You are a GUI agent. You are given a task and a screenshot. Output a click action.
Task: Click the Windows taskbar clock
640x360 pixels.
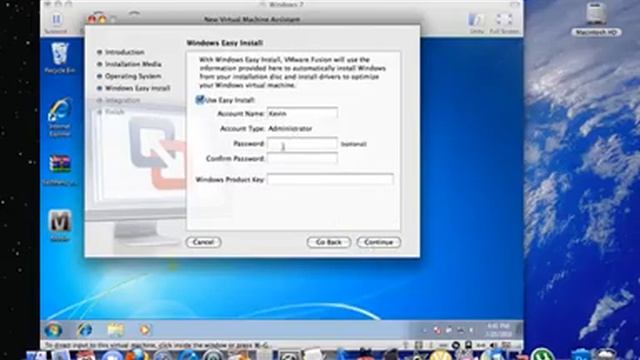[498, 330]
